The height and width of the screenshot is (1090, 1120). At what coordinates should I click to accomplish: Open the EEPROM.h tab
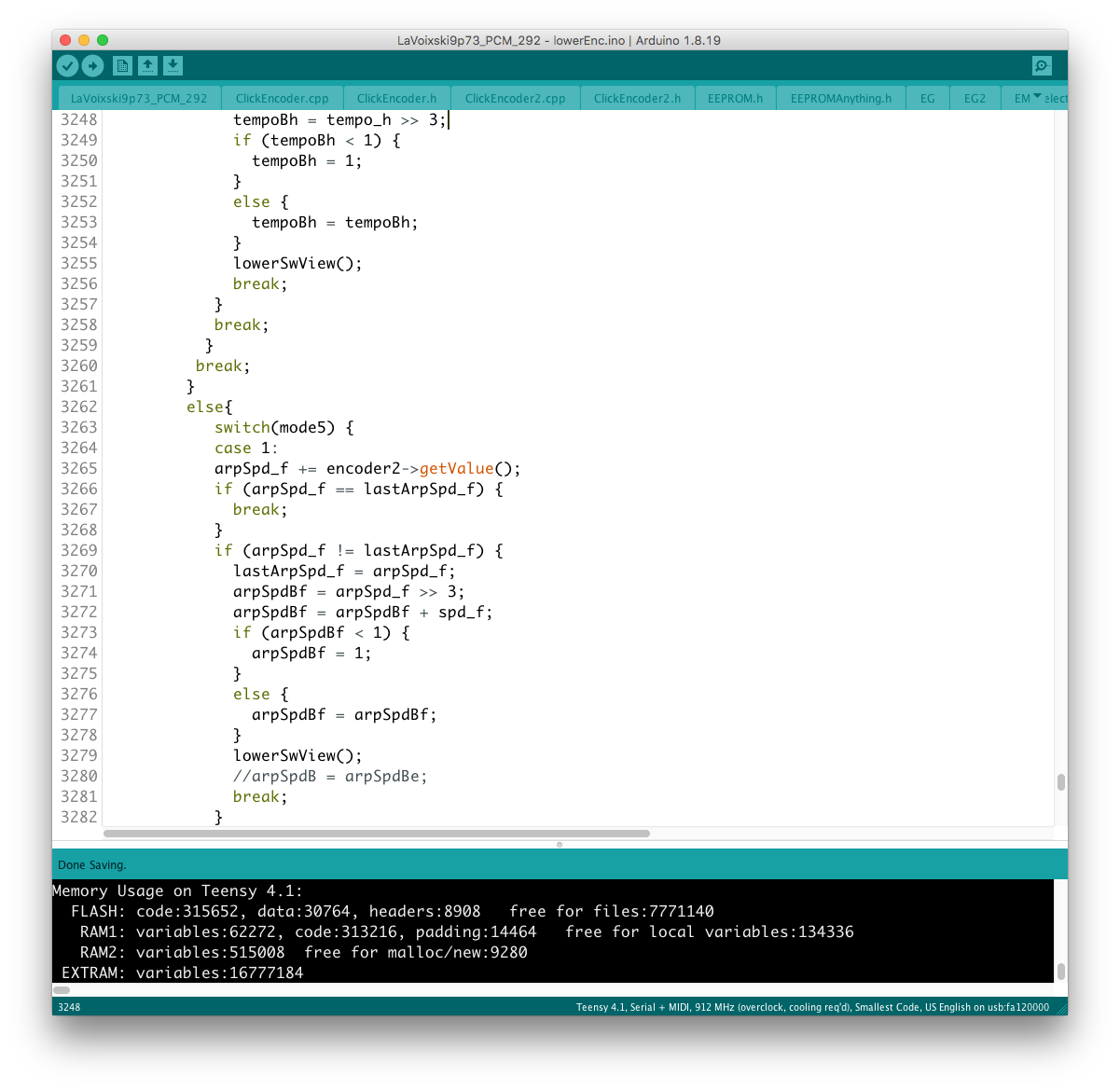pos(735,98)
